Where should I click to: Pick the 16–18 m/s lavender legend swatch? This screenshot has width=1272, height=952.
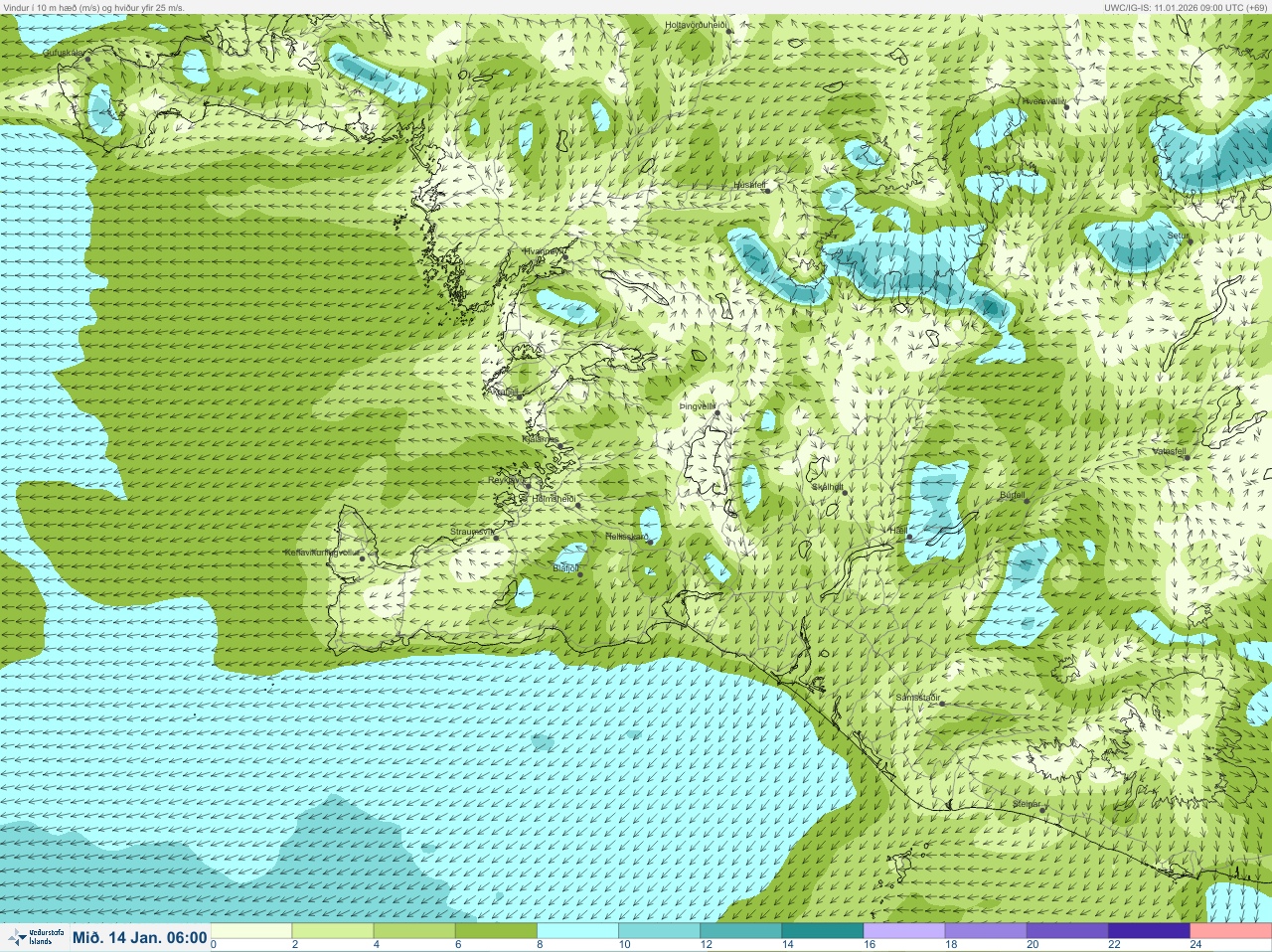coord(903,931)
